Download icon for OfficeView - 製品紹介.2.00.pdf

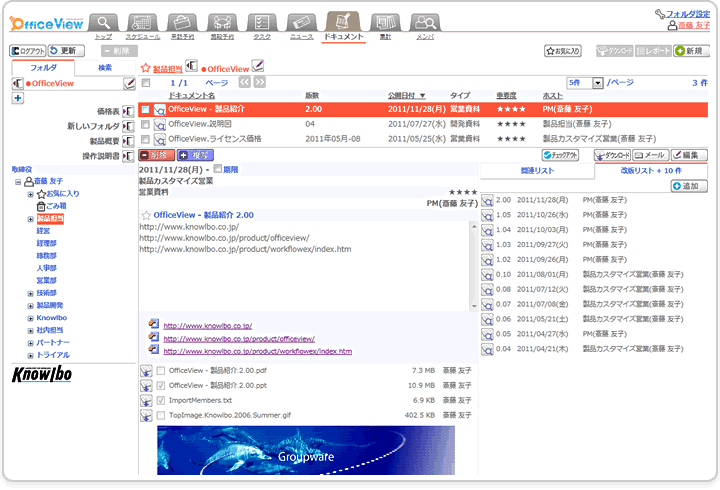pos(146,371)
